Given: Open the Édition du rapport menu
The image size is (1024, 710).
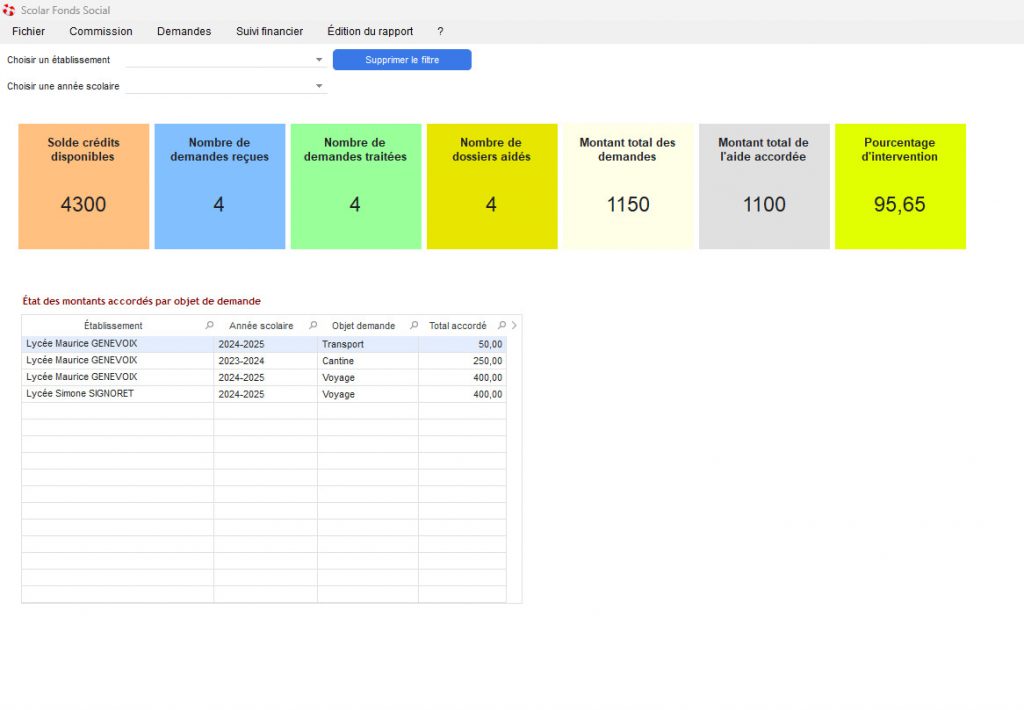Looking at the screenshot, I should coord(370,32).
